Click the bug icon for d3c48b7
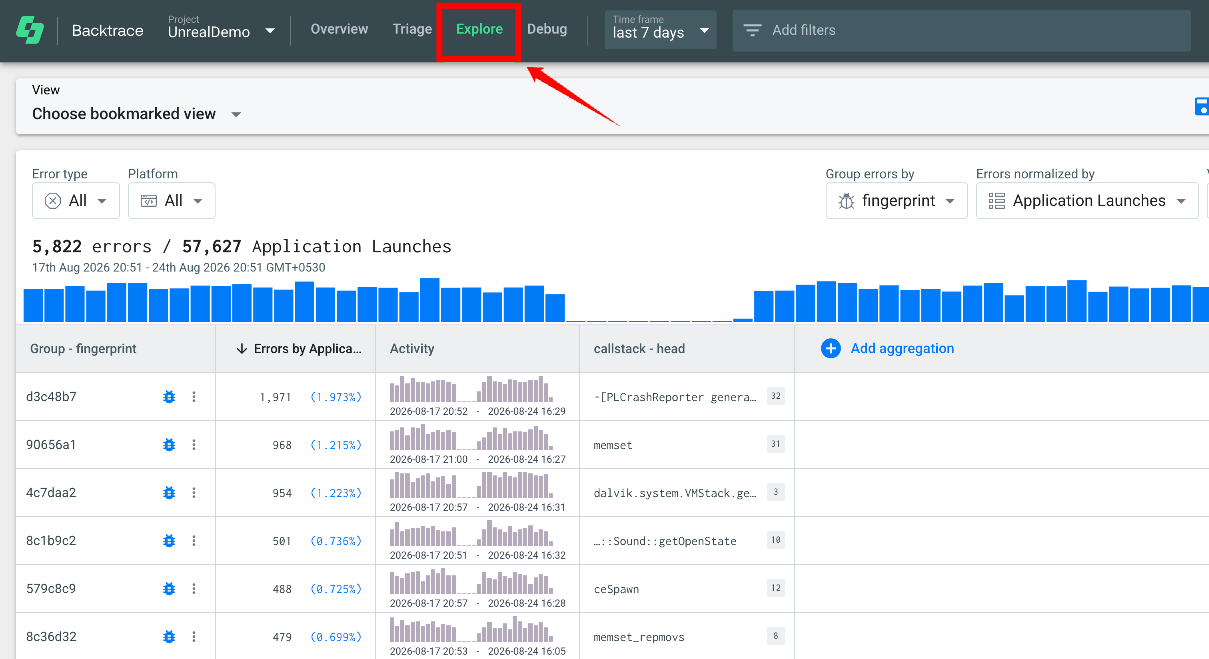 [x=169, y=397]
